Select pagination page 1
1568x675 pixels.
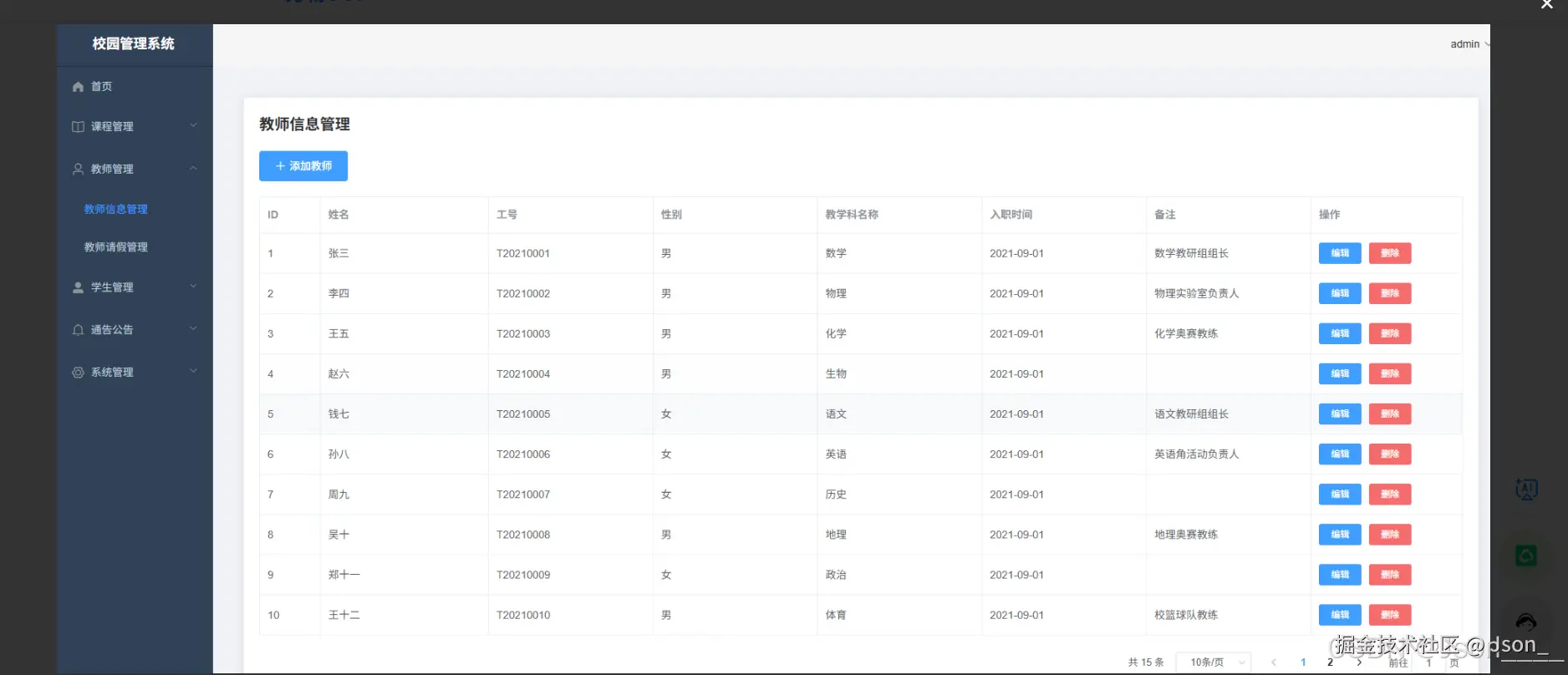coord(1303,662)
